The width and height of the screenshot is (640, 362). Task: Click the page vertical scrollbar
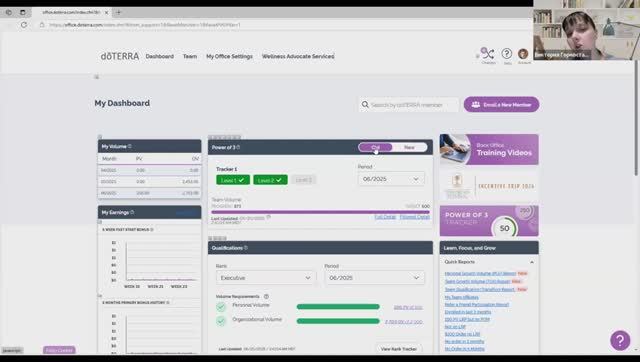[636, 118]
